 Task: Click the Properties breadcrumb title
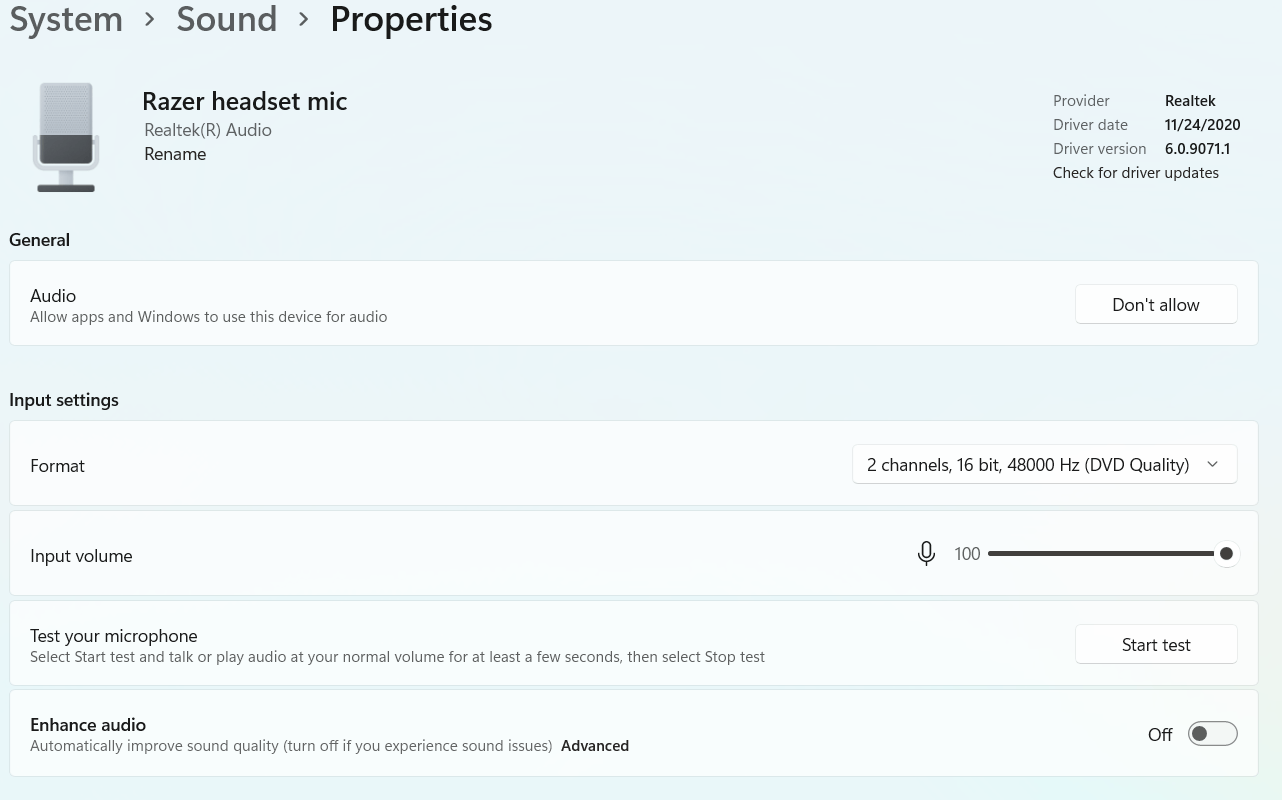tap(411, 19)
